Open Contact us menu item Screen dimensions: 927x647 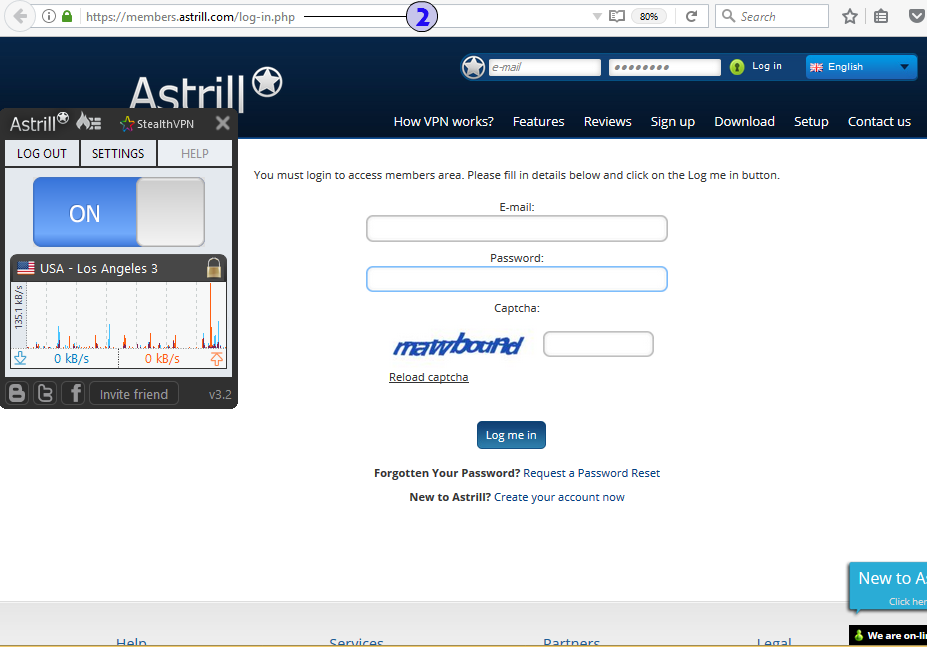(x=879, y=122)
